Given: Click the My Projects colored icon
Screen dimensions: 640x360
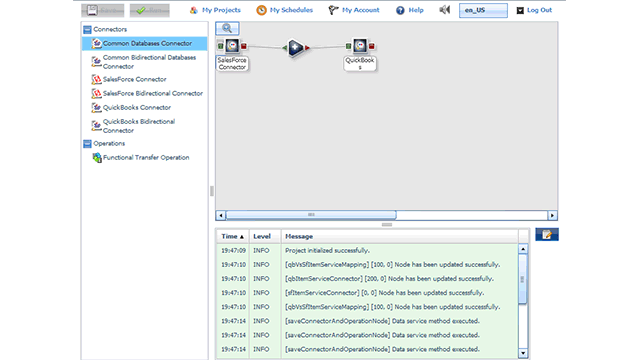Looking at the screenshot, I should point(194,10).
